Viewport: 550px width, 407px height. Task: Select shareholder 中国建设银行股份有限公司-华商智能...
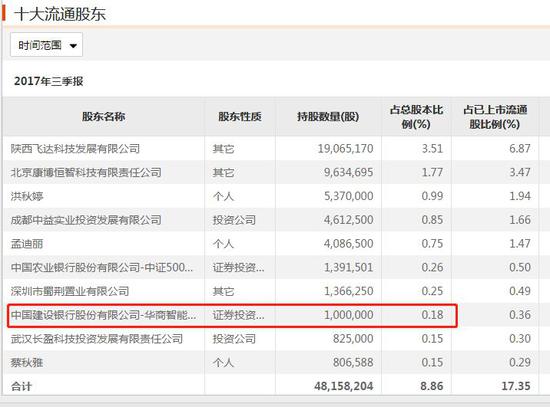[x=103, y=315]
